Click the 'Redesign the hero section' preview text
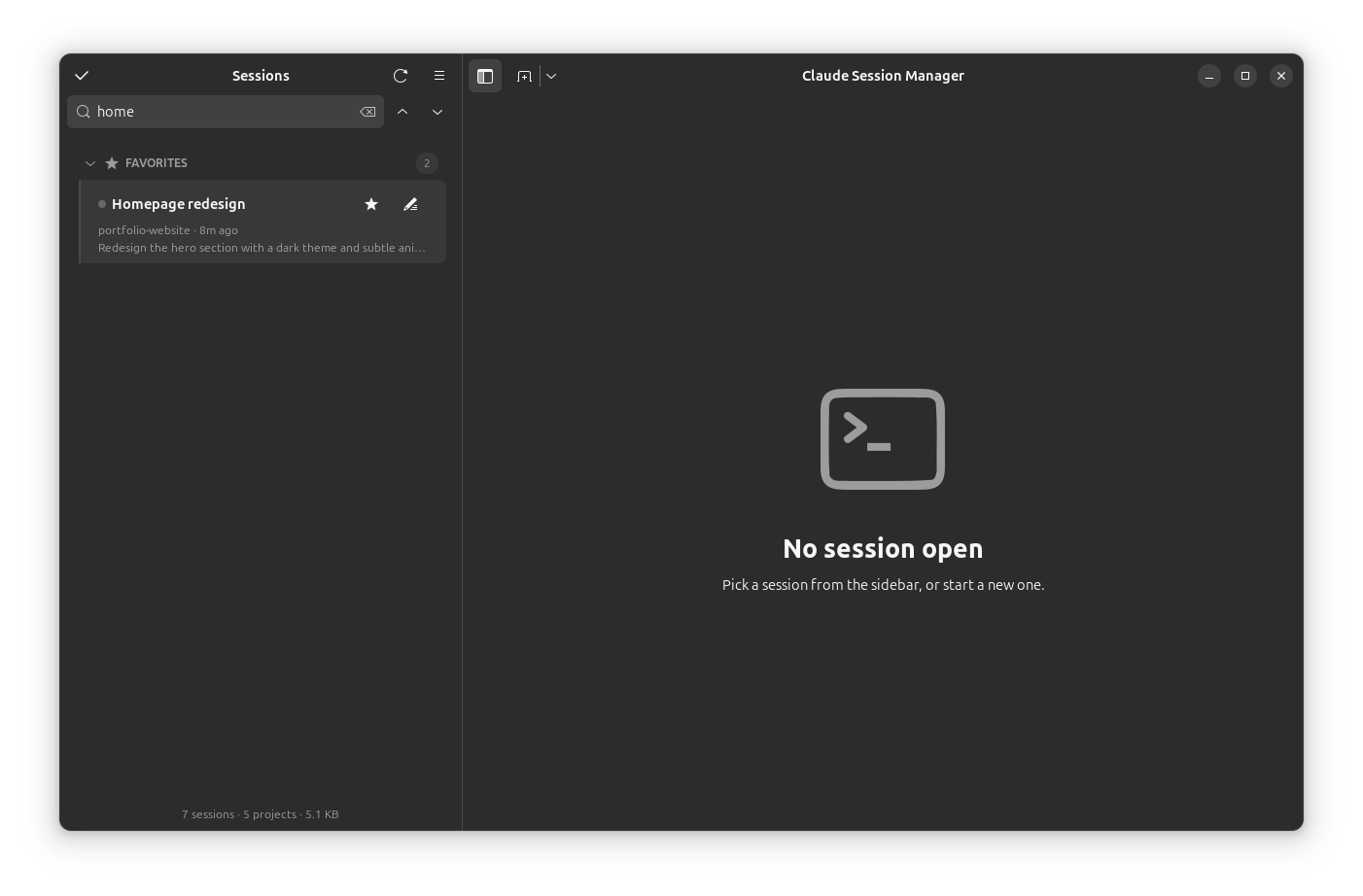The image size is (1363, 896). coord(262,248)
